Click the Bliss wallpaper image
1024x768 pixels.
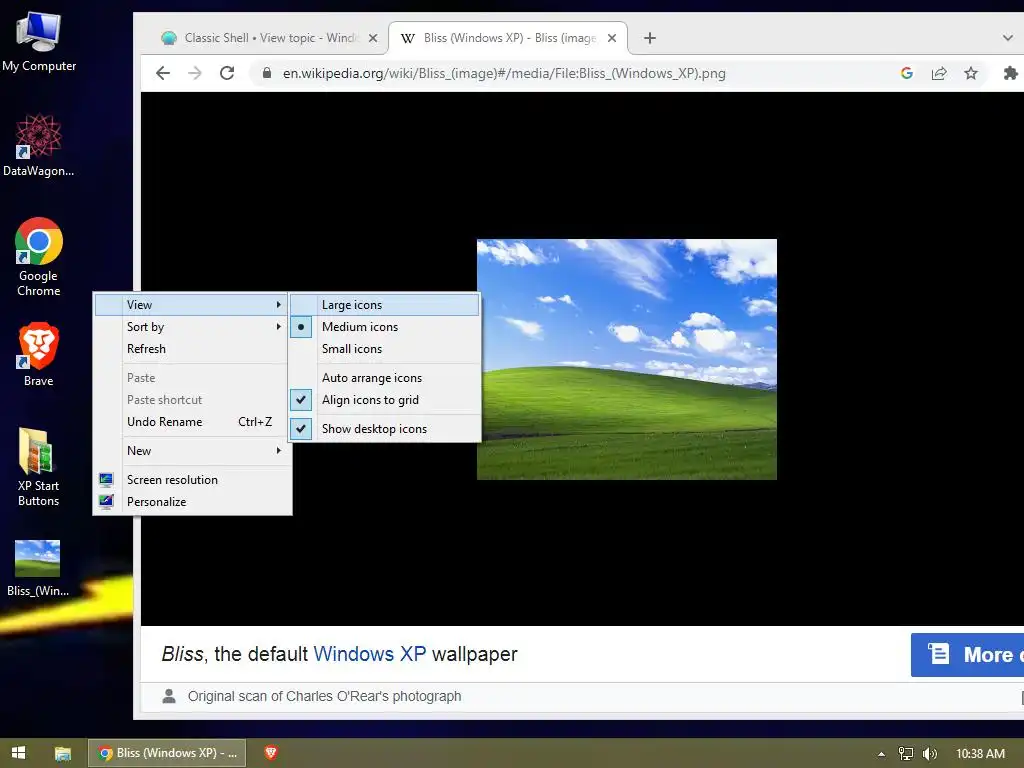[x=627, y=359]
